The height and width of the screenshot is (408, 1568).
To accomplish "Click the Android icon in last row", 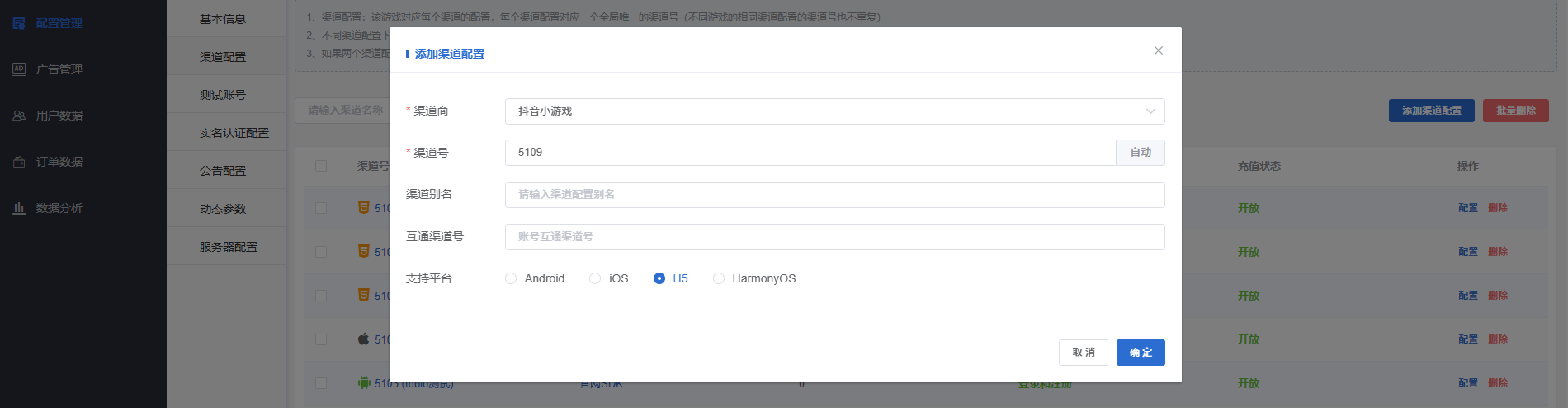I will tap(364, 382).
